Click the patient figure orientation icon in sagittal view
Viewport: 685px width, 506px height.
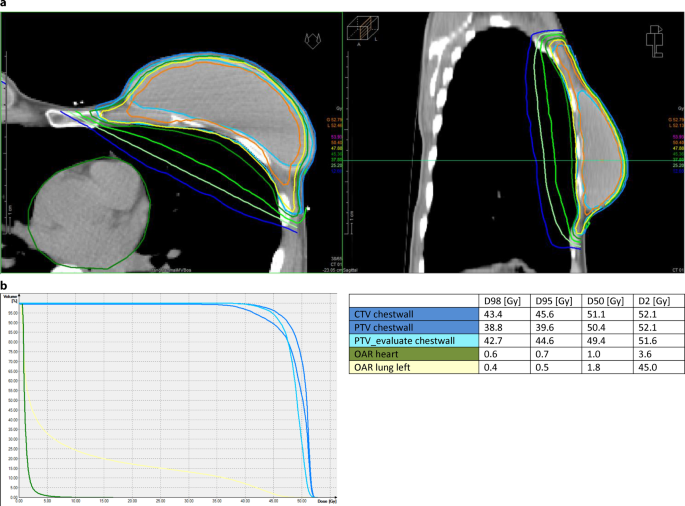click(x=654, y=41)
